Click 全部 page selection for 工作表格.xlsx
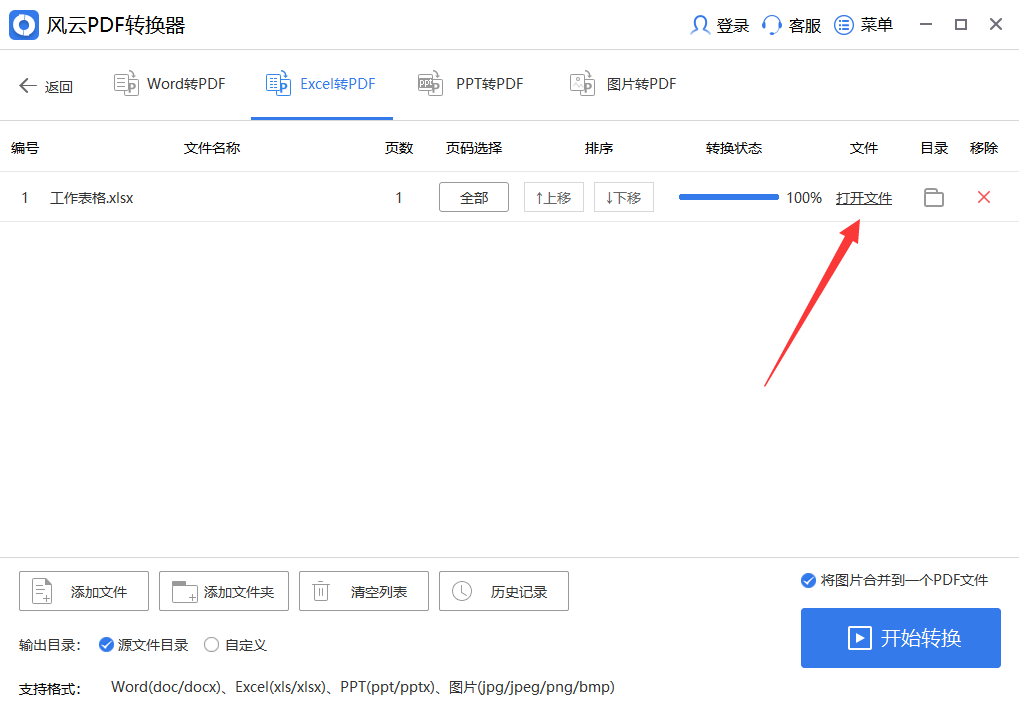The image size is (1019, 715). [474, 197]
